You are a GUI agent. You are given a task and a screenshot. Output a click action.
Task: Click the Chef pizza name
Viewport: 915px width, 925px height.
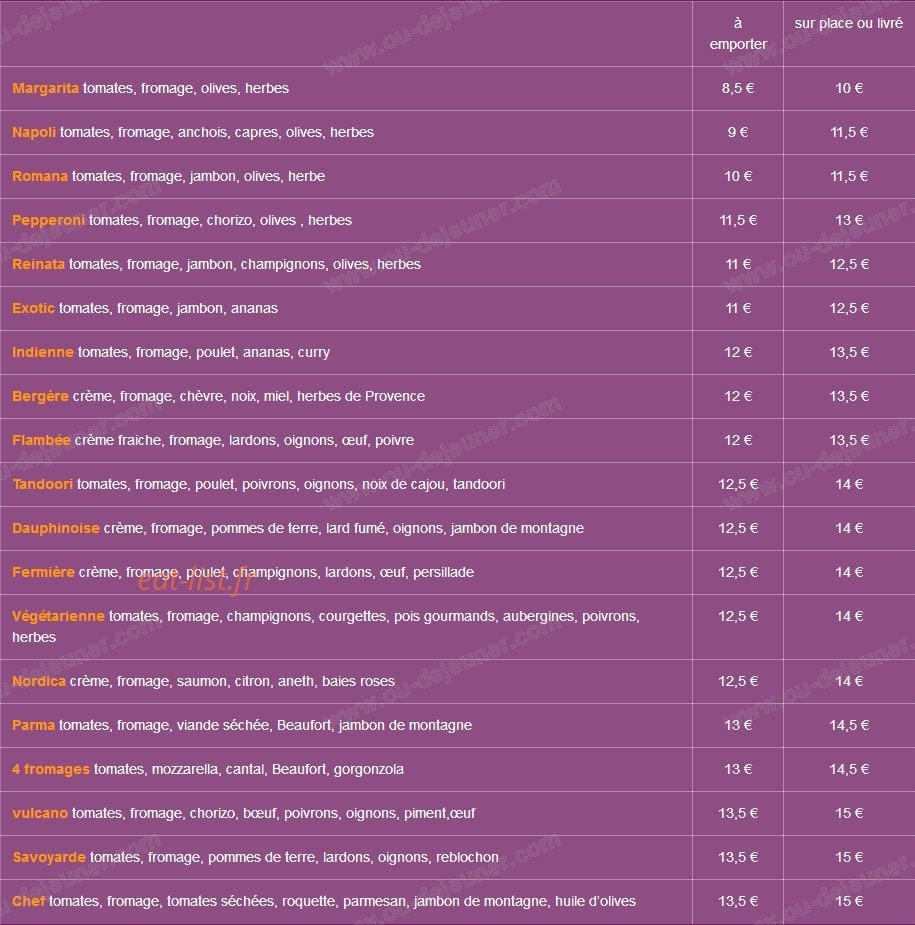[x=28, y=901]
